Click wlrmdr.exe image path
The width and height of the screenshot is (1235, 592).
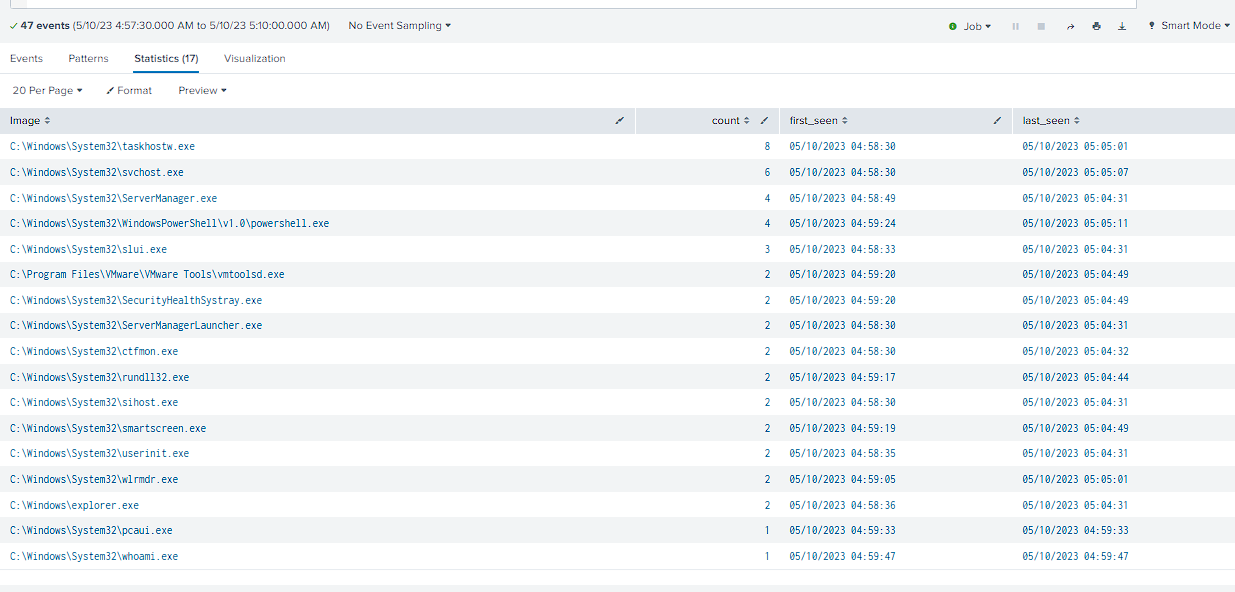(x=94, y=480)
